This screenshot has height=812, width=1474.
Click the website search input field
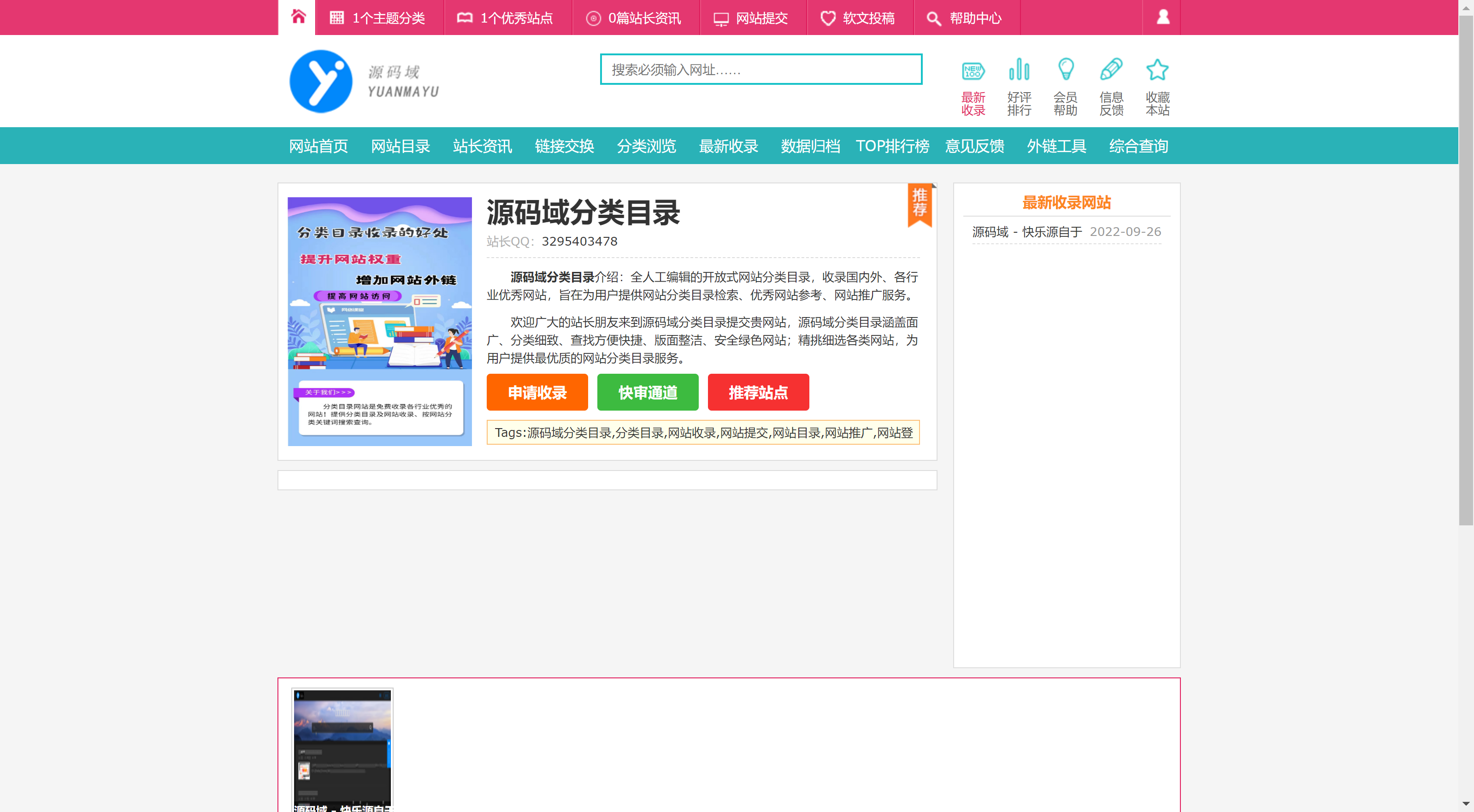click(x=761, y=69)
